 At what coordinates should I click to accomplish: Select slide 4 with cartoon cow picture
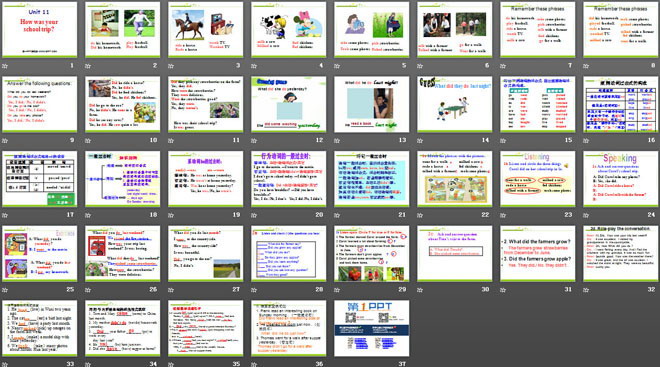(x=288, y=29)
